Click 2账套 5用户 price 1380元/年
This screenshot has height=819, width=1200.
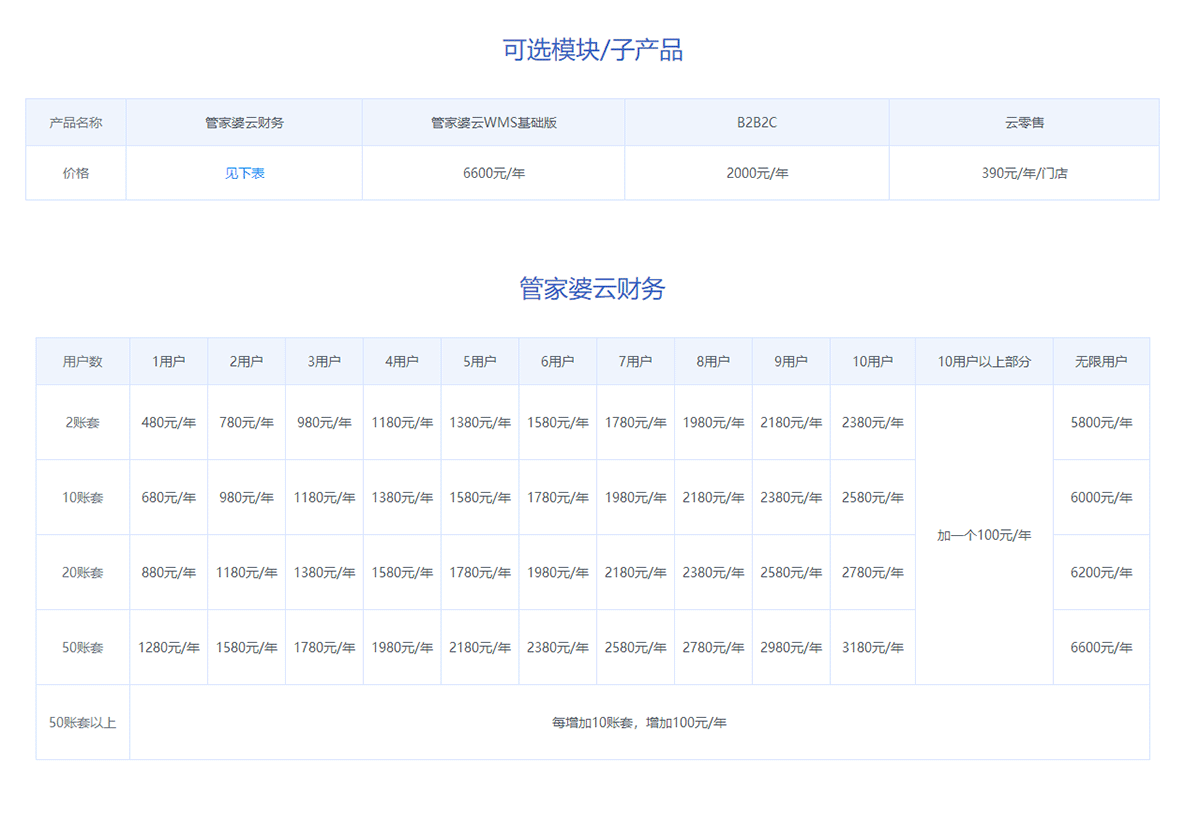480,423
